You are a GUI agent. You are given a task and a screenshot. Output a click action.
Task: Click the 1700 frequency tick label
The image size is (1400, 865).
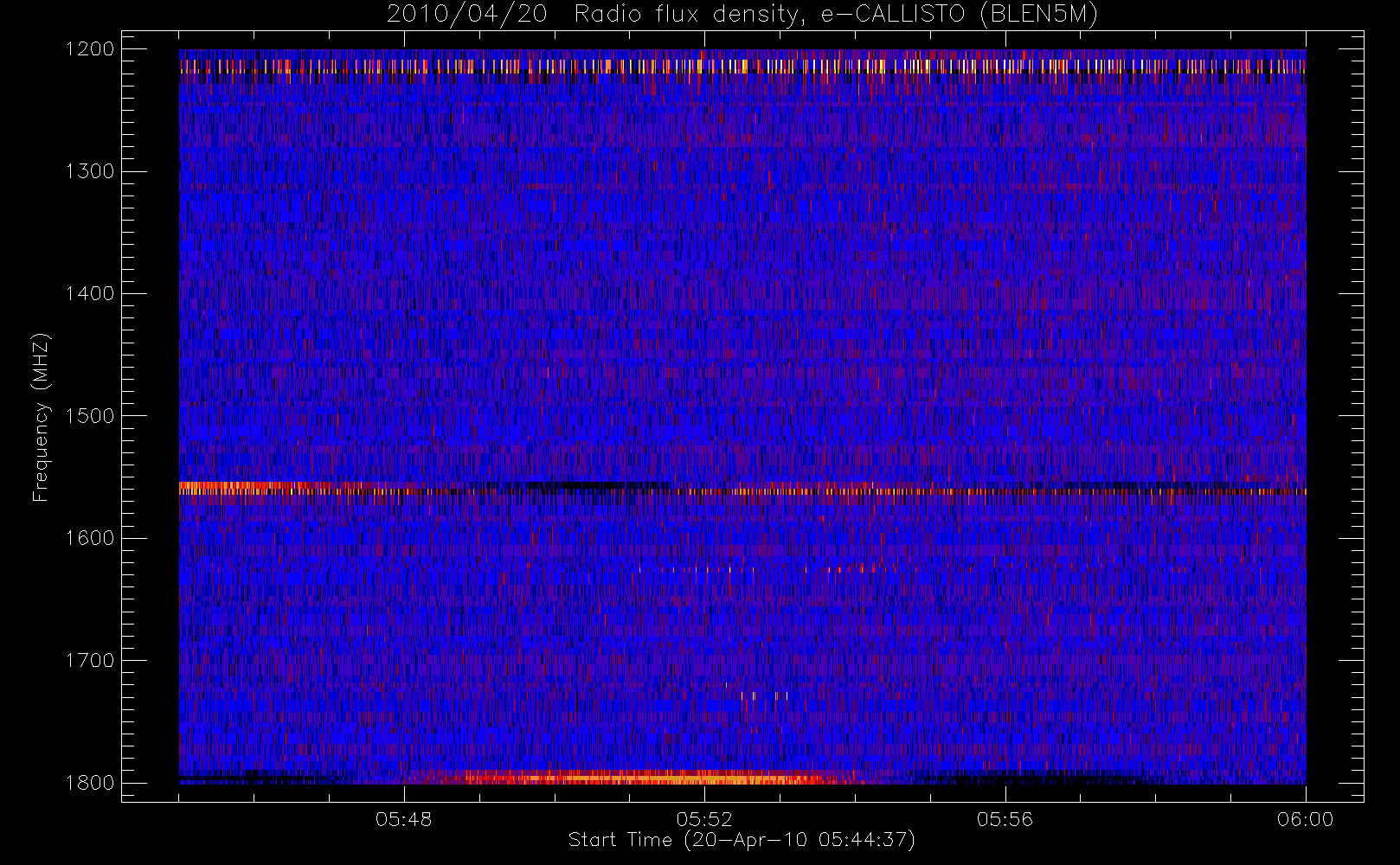[x=90, y=661]
